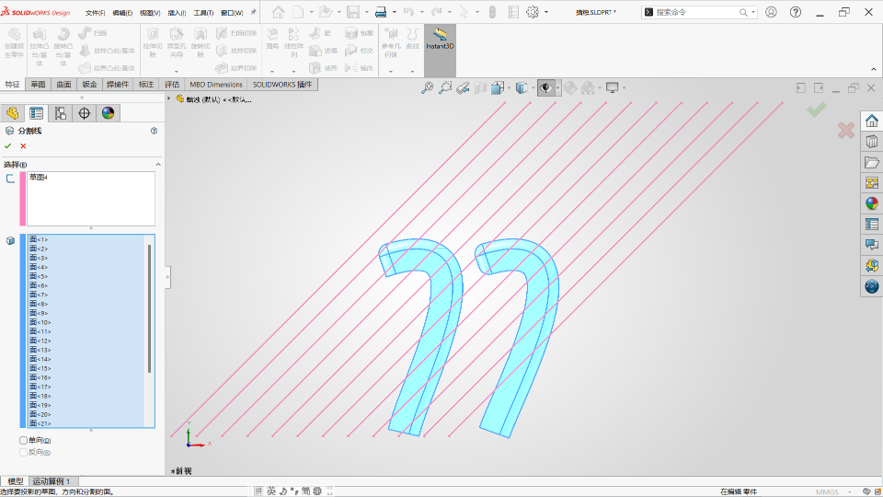
Task: Click the pink sketch selection color bar
Action: click(x=23, y=199)
